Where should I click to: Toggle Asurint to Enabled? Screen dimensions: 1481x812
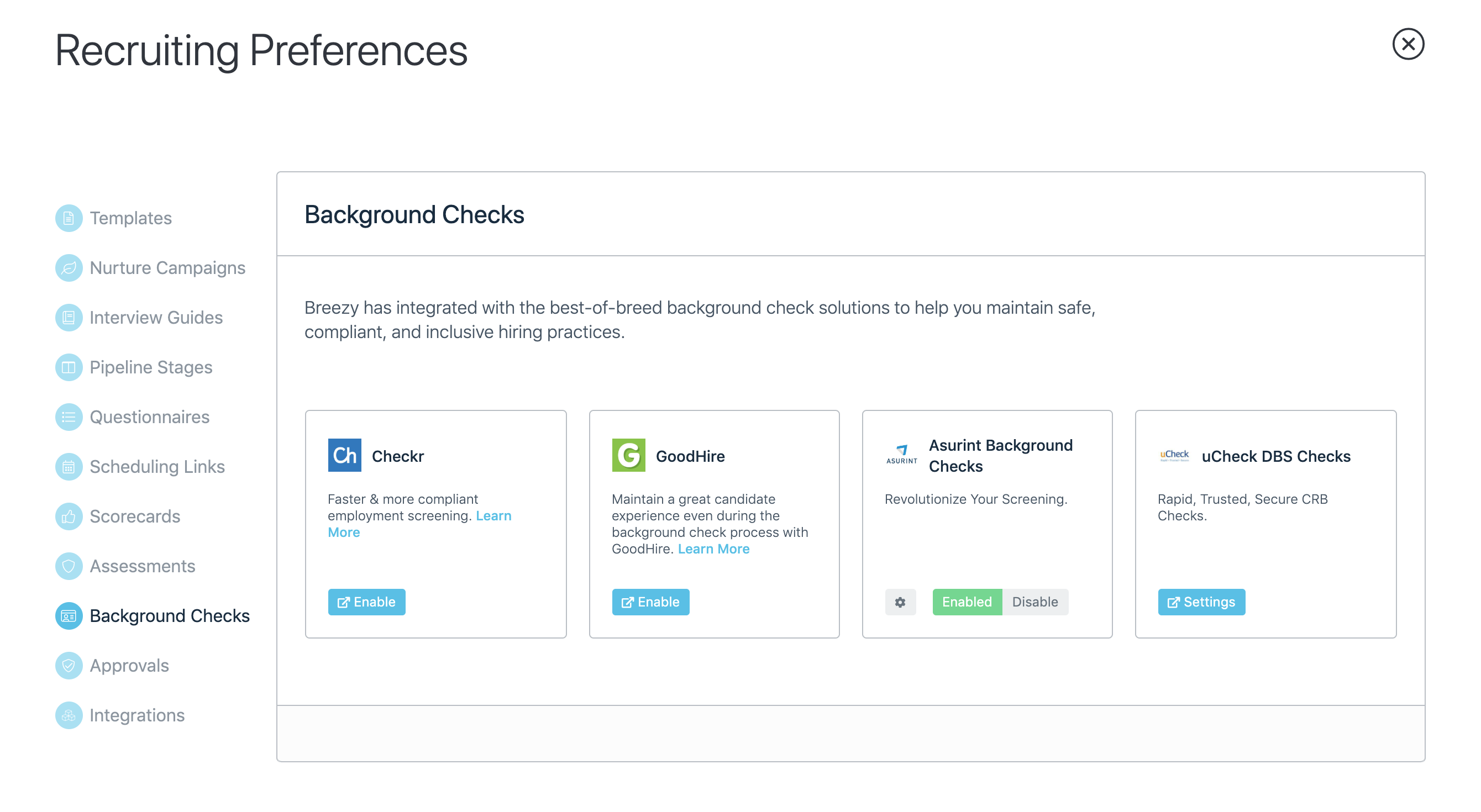click(x=967, y=602)
